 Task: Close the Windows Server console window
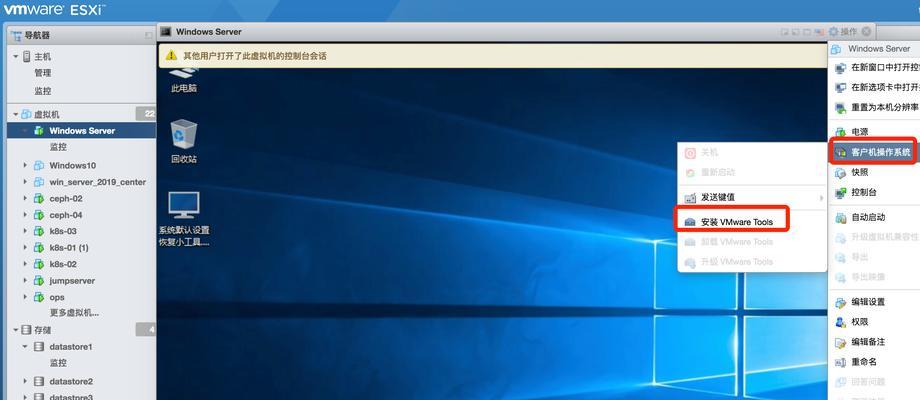point(867,32)
